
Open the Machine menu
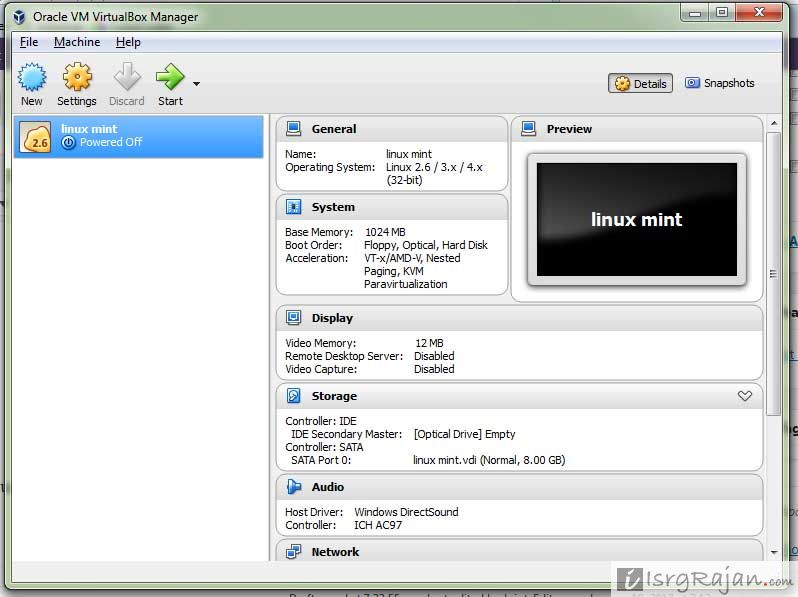(77, 42)
